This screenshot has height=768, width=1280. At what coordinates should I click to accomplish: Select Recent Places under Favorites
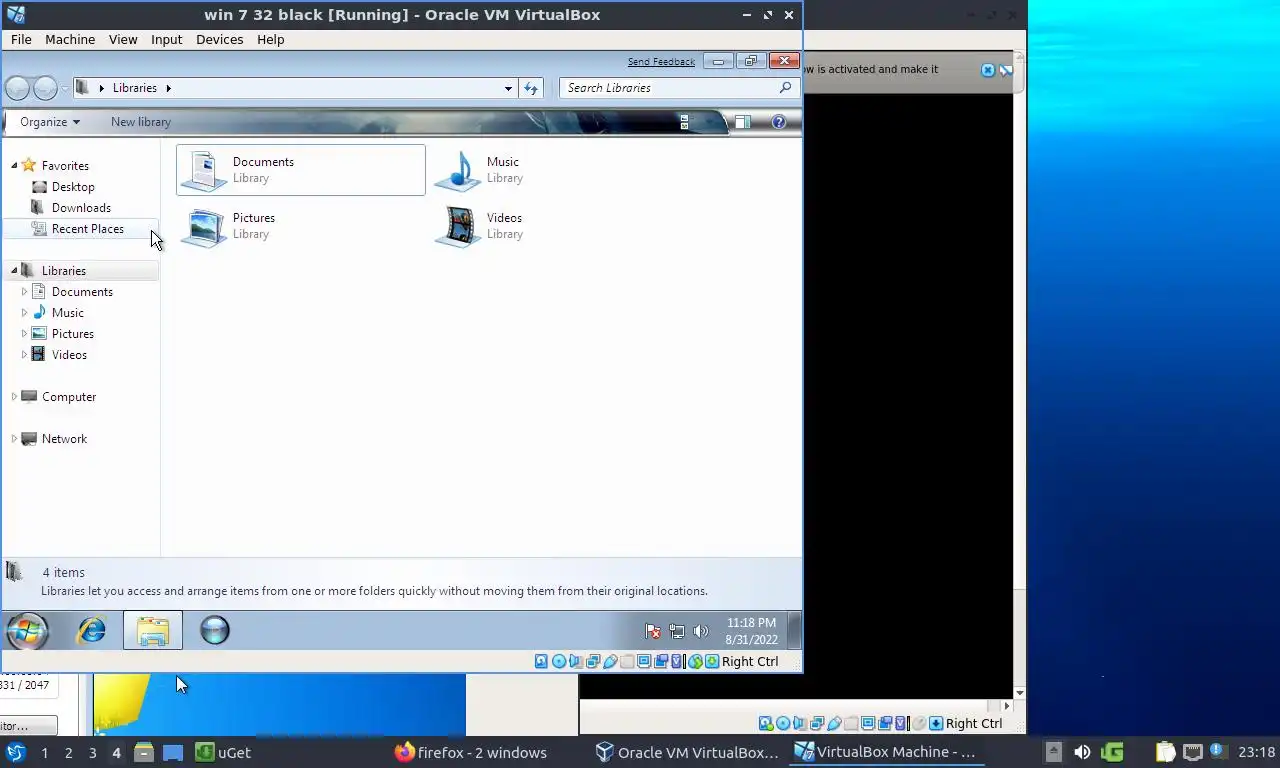click(x=88, y=229)
